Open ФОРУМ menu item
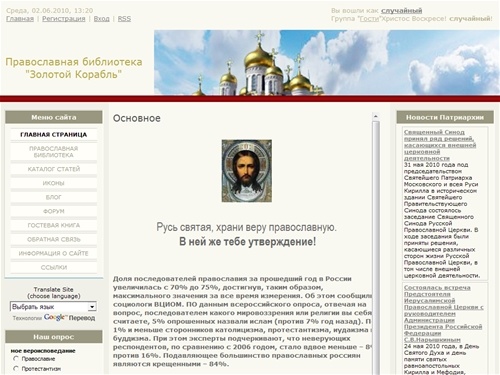The image size is (500, 375). click(54, 211)
